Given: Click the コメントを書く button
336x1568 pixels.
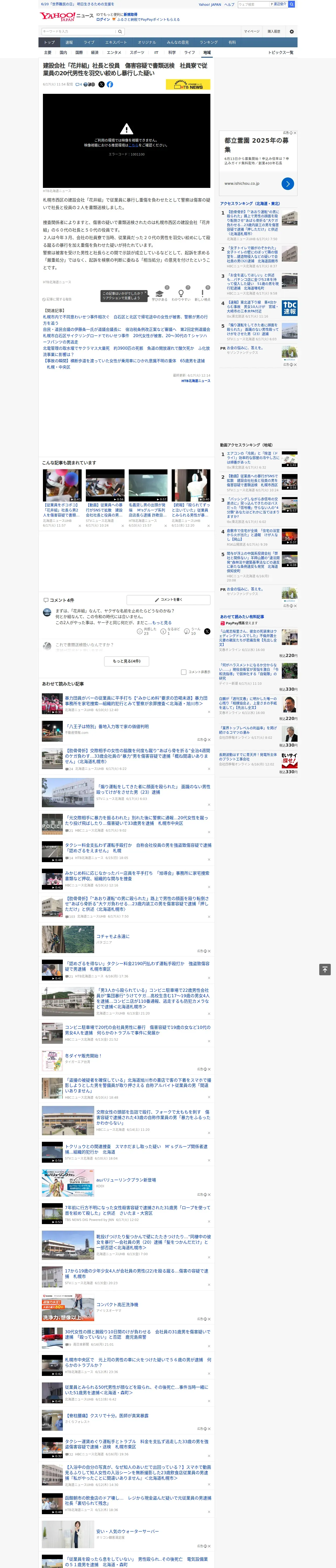Looking at the screenshot, I should pos(168,599).
